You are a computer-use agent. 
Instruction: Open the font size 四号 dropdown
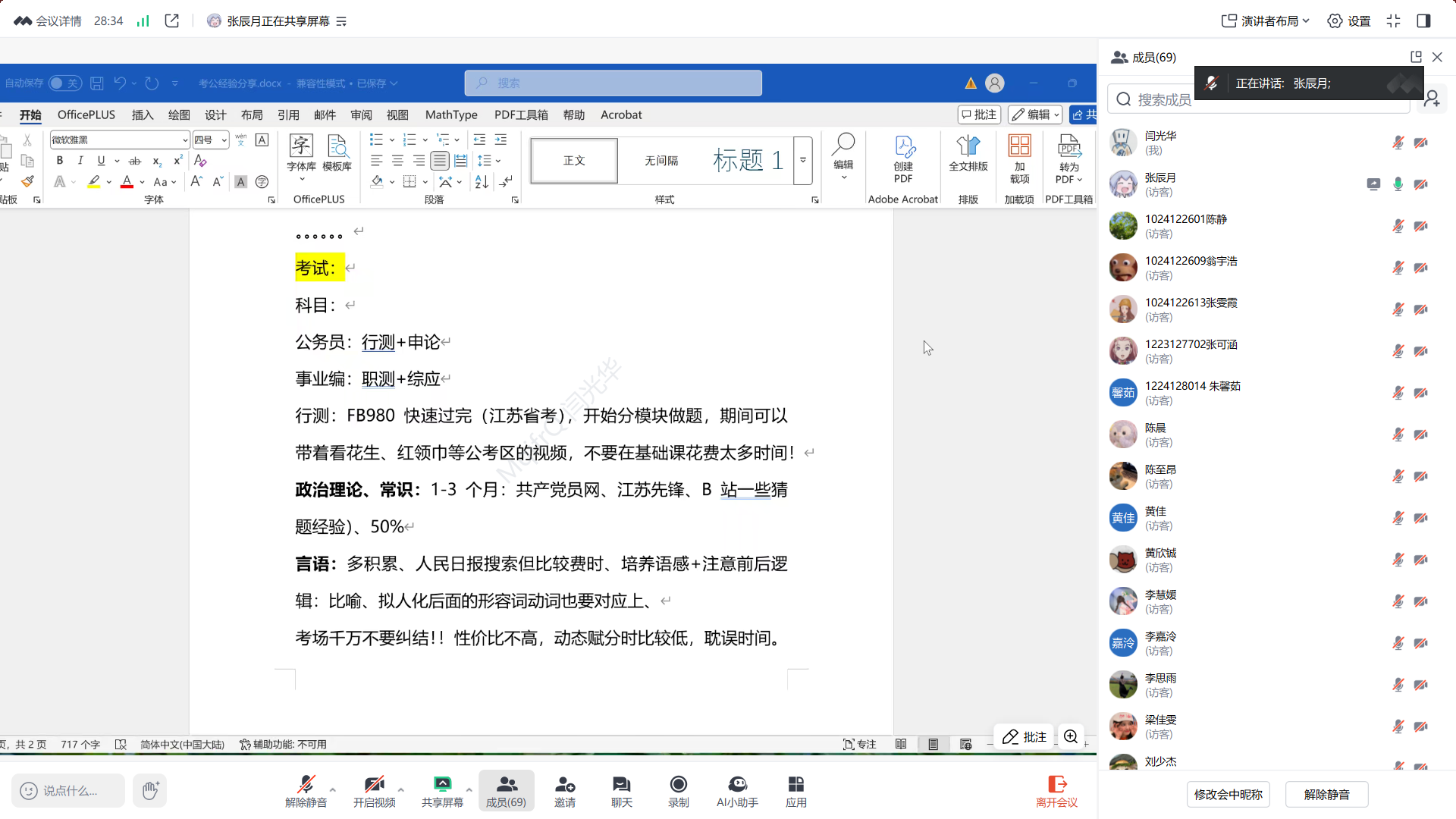224,140
